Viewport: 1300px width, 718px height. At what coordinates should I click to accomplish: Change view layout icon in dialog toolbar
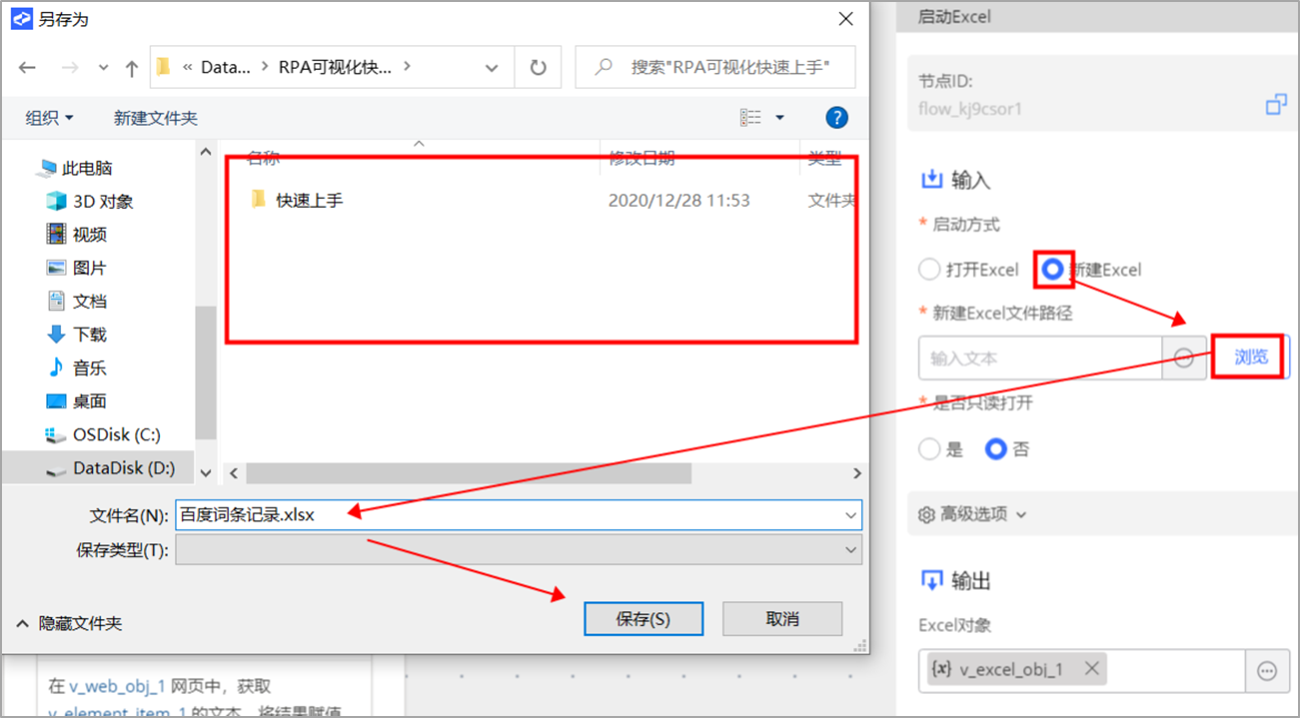(x=750, y=118)
